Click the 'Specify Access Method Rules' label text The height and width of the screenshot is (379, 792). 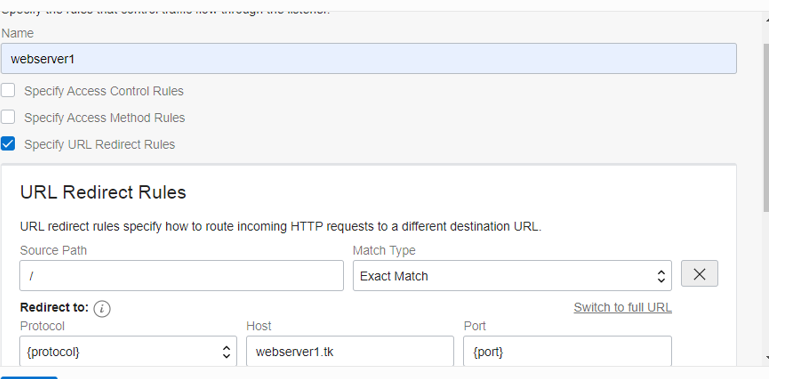105,118
